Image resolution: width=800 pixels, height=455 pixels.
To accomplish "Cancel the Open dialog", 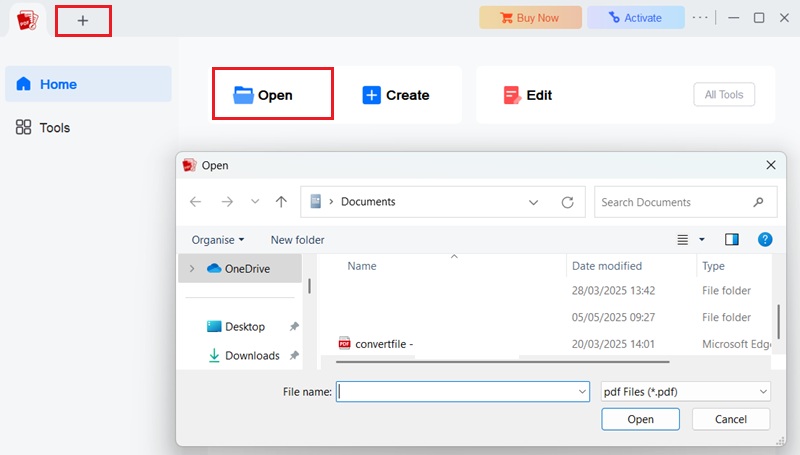I will click(x=731, y=419).
